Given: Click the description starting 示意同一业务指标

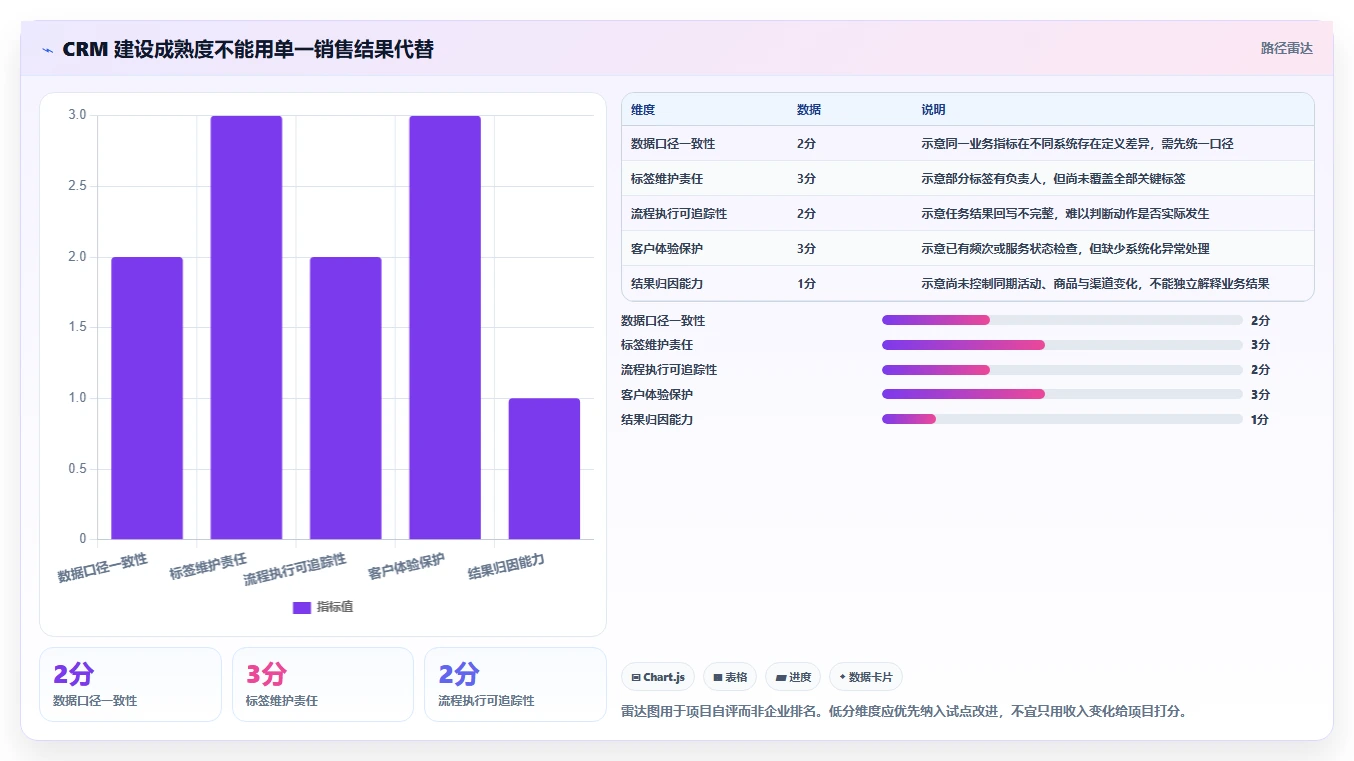Looking at the screenshot, I should tap(1077, 144).
